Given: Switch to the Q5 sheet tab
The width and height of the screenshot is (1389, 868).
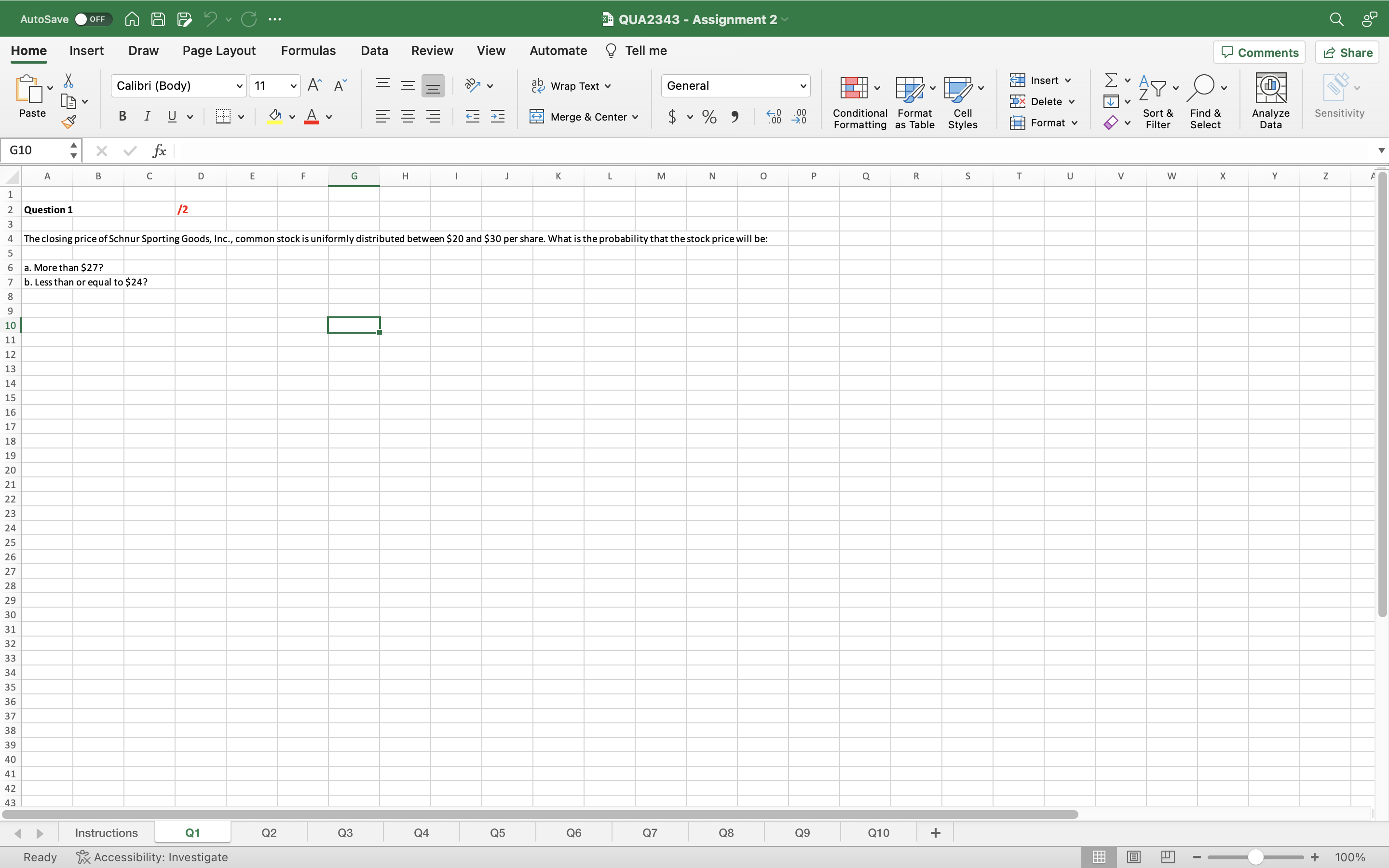Looking at the screenshot, I should pyautogui.click(x=497, y=832).
